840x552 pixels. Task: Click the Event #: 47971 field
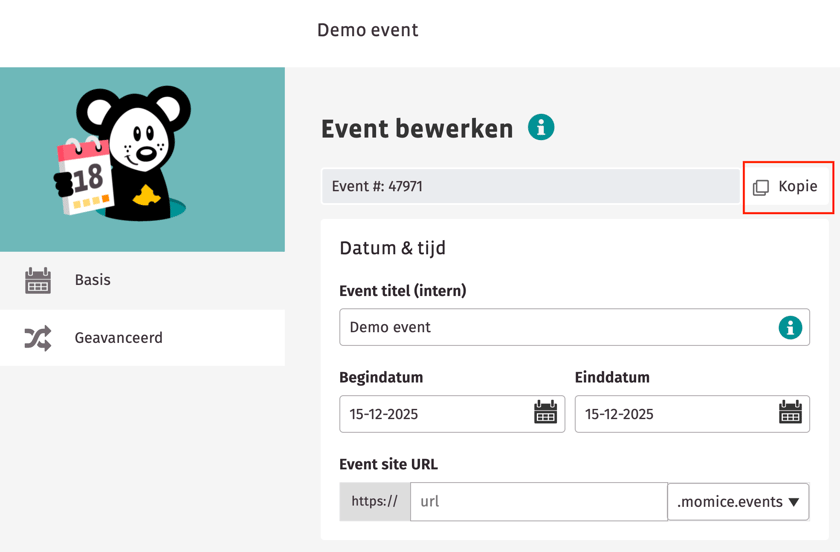pyautogui.click(x=530, y=186)
